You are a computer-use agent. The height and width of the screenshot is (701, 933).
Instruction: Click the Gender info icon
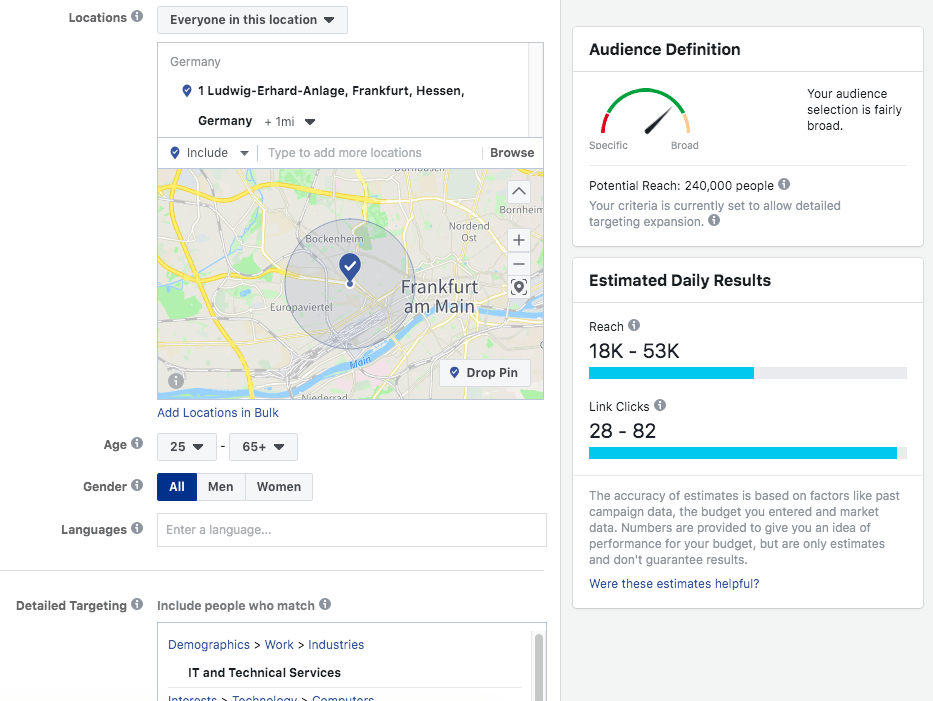tap(137, 485)
